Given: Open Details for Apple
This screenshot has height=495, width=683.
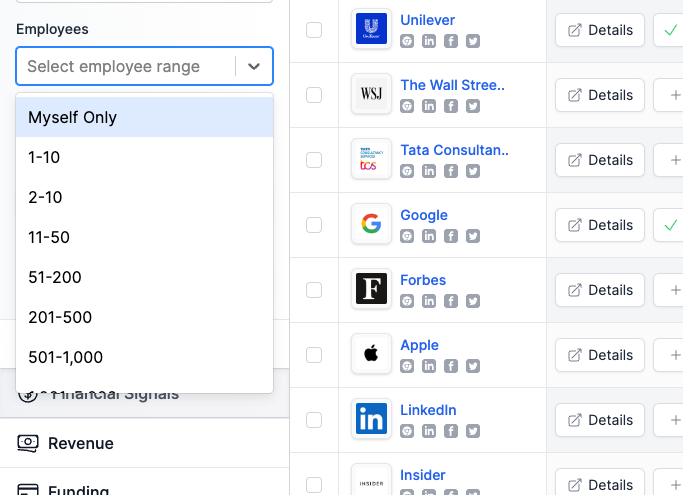Looking at the screenshot, I should pyautogui.click(x=600, y=355).
